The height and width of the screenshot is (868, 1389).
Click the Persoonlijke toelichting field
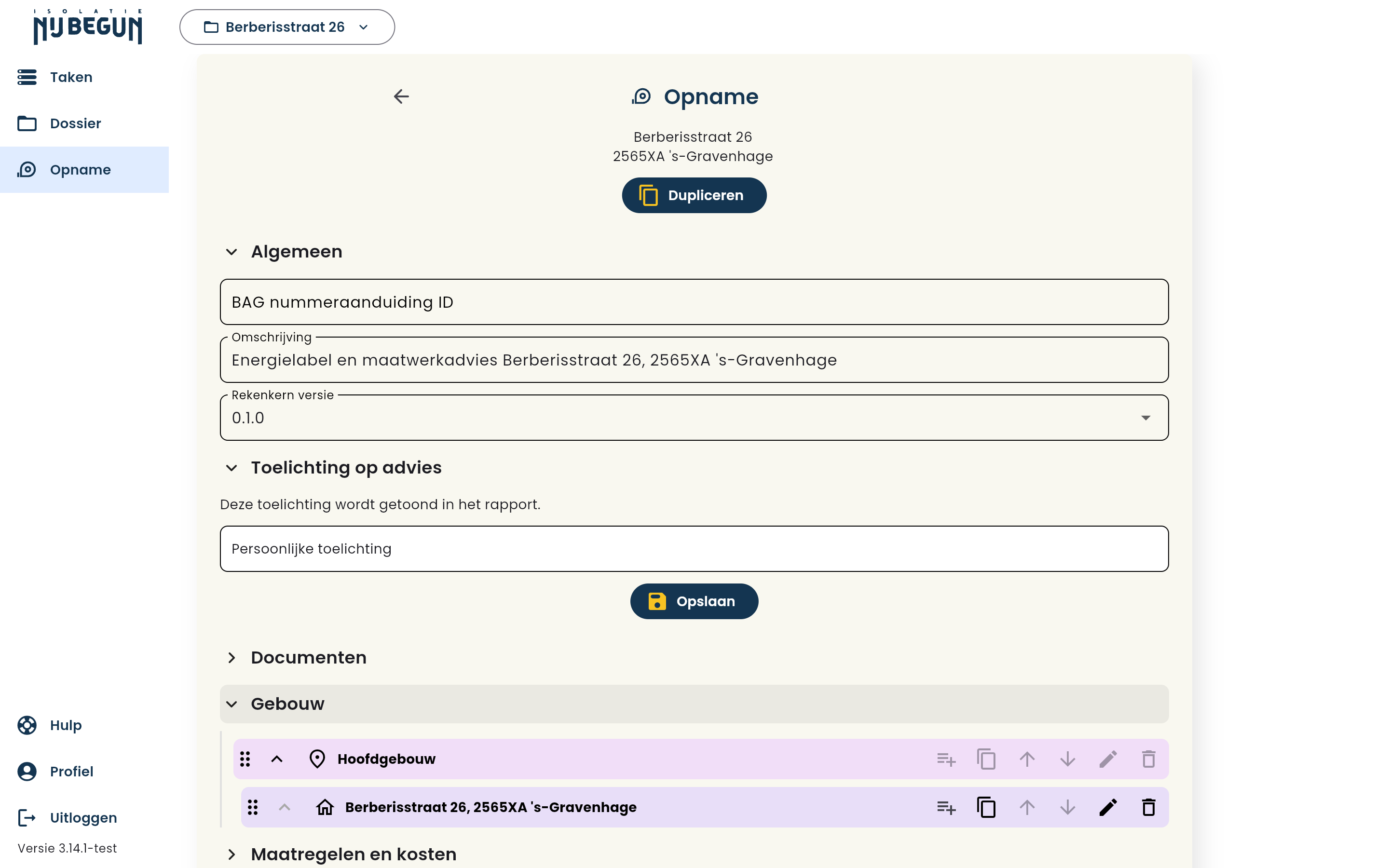[694, 549]
